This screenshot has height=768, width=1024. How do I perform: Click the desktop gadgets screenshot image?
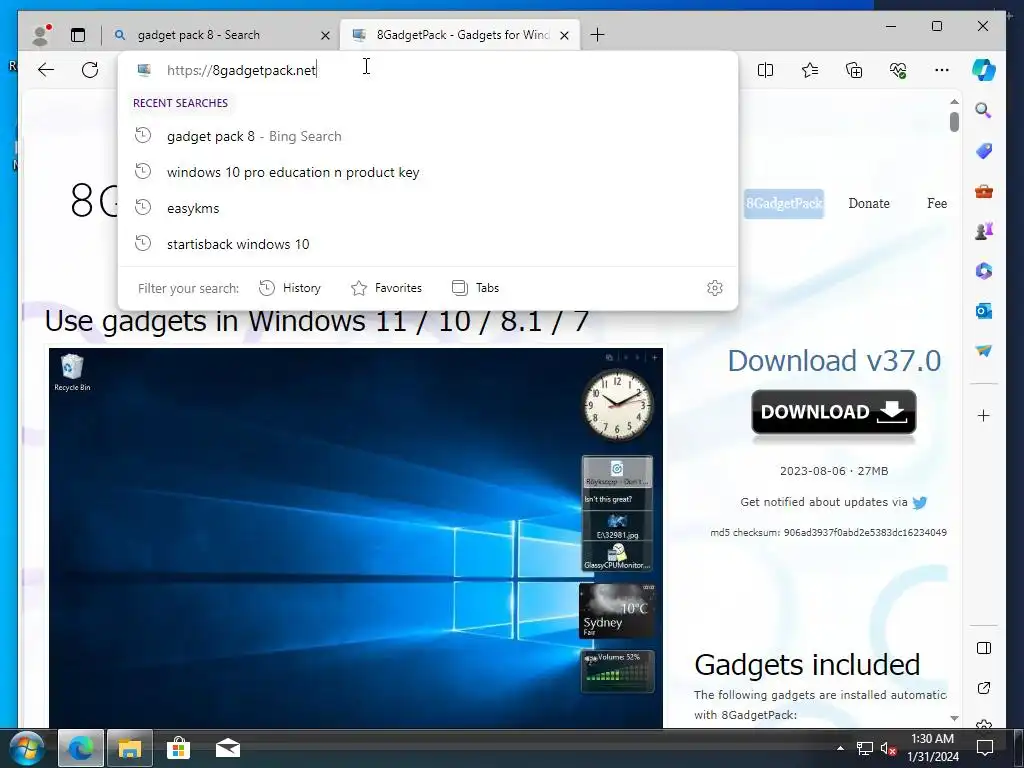[x=356, y=538]
